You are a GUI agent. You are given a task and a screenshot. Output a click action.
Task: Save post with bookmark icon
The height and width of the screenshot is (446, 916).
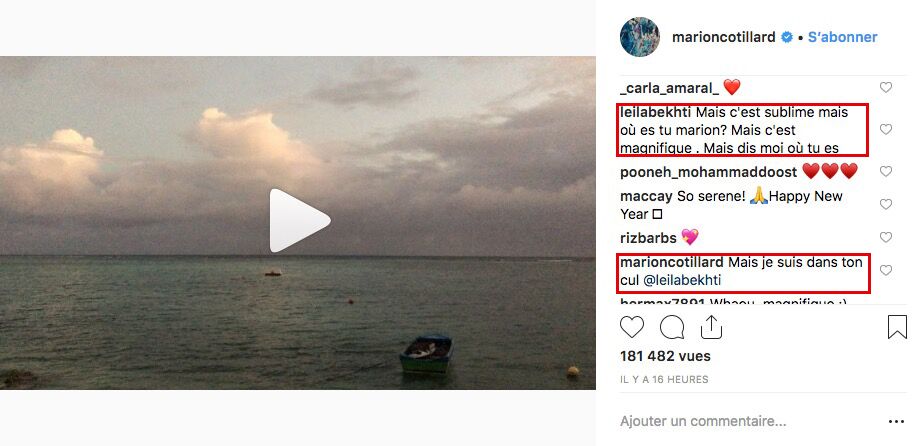coord(897,327)
